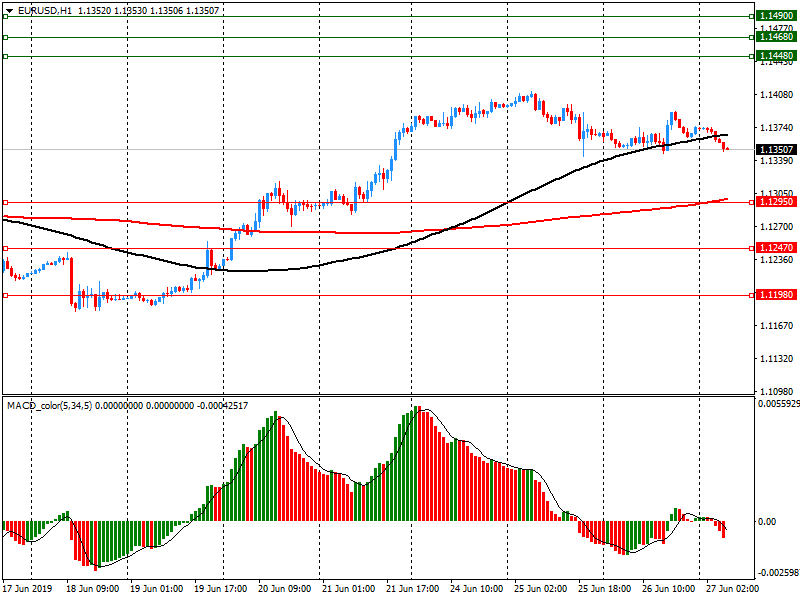
Task: Click the 24 Jun 10:00 time label
Action: (477, 588)
